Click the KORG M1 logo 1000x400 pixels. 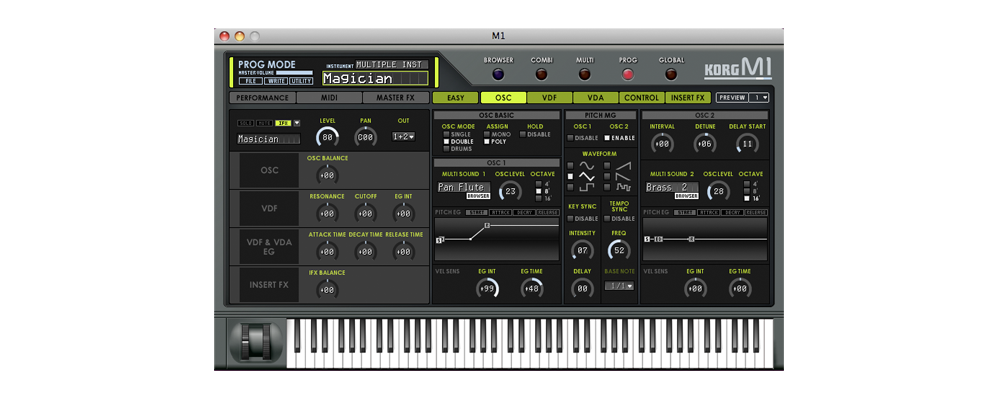738,70
